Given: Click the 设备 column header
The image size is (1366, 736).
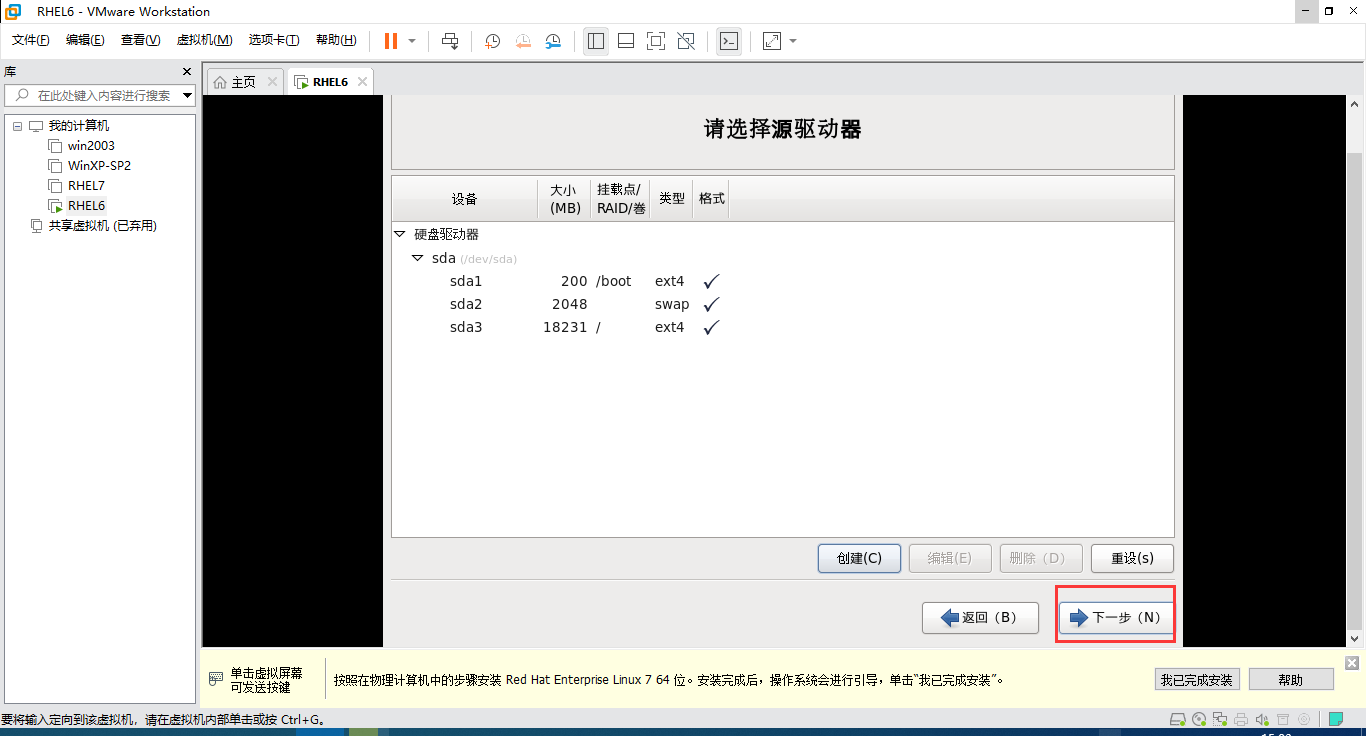Looking at the screenshot, I should pos(465,199).
